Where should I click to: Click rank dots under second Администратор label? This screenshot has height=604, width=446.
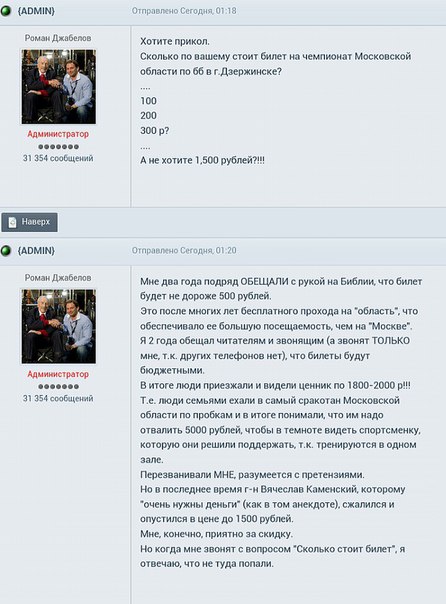59,386
